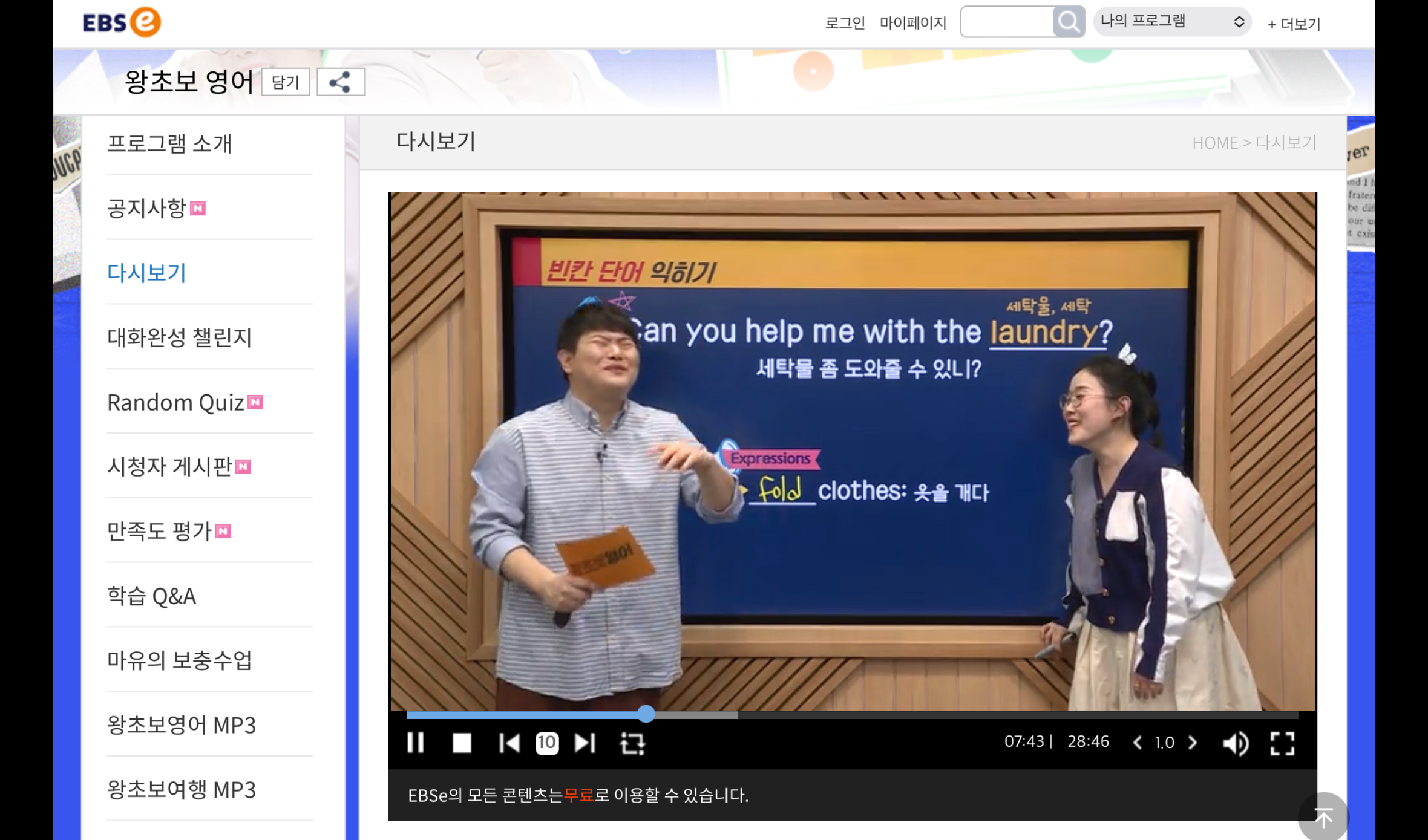Viewport: 1428px width, 840px height.
Task: Share 왕초보 영어 with the share icon
Action: click(x=341, y=82)
